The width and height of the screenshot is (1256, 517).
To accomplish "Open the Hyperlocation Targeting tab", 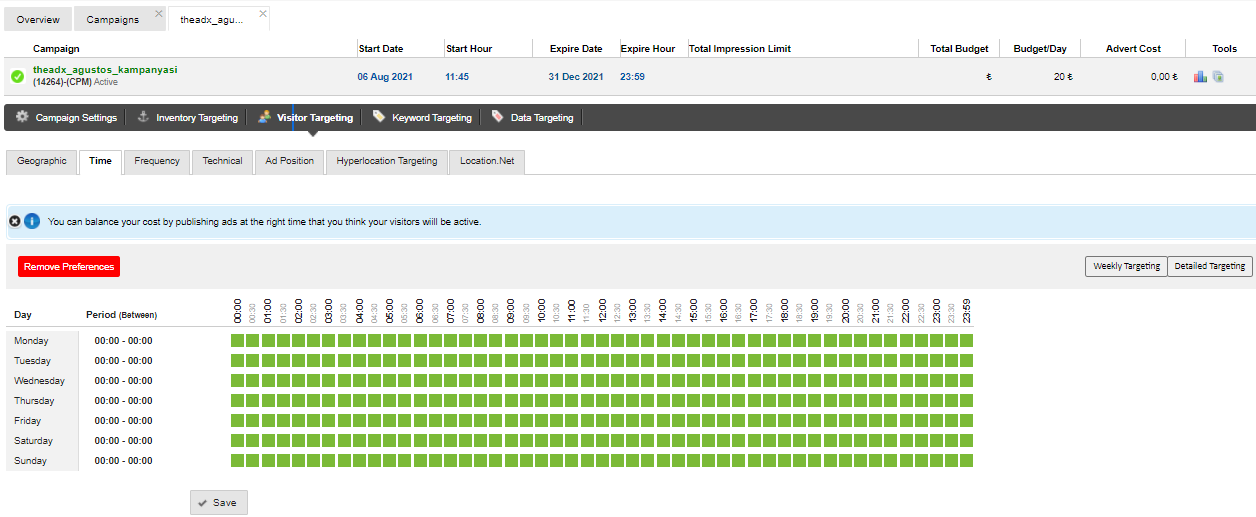I will (387, 161).
